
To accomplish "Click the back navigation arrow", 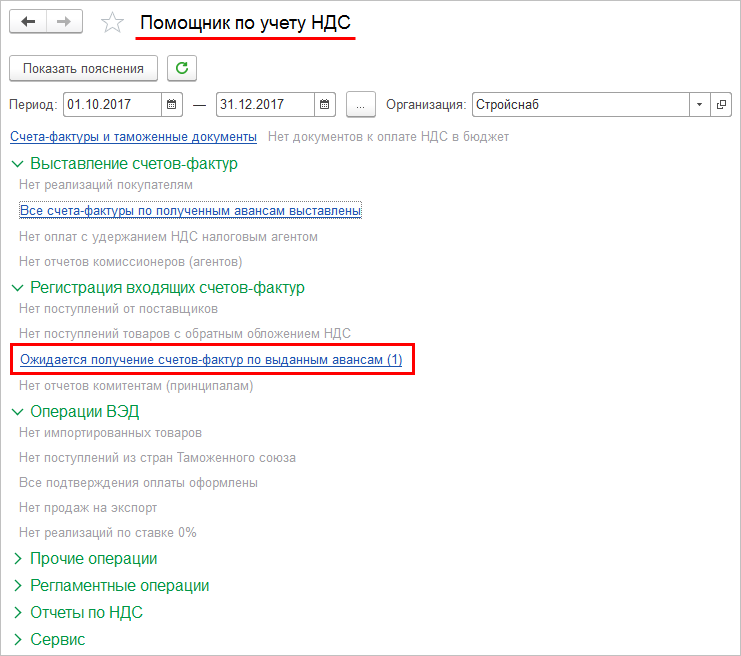I will tap(28, 22).
